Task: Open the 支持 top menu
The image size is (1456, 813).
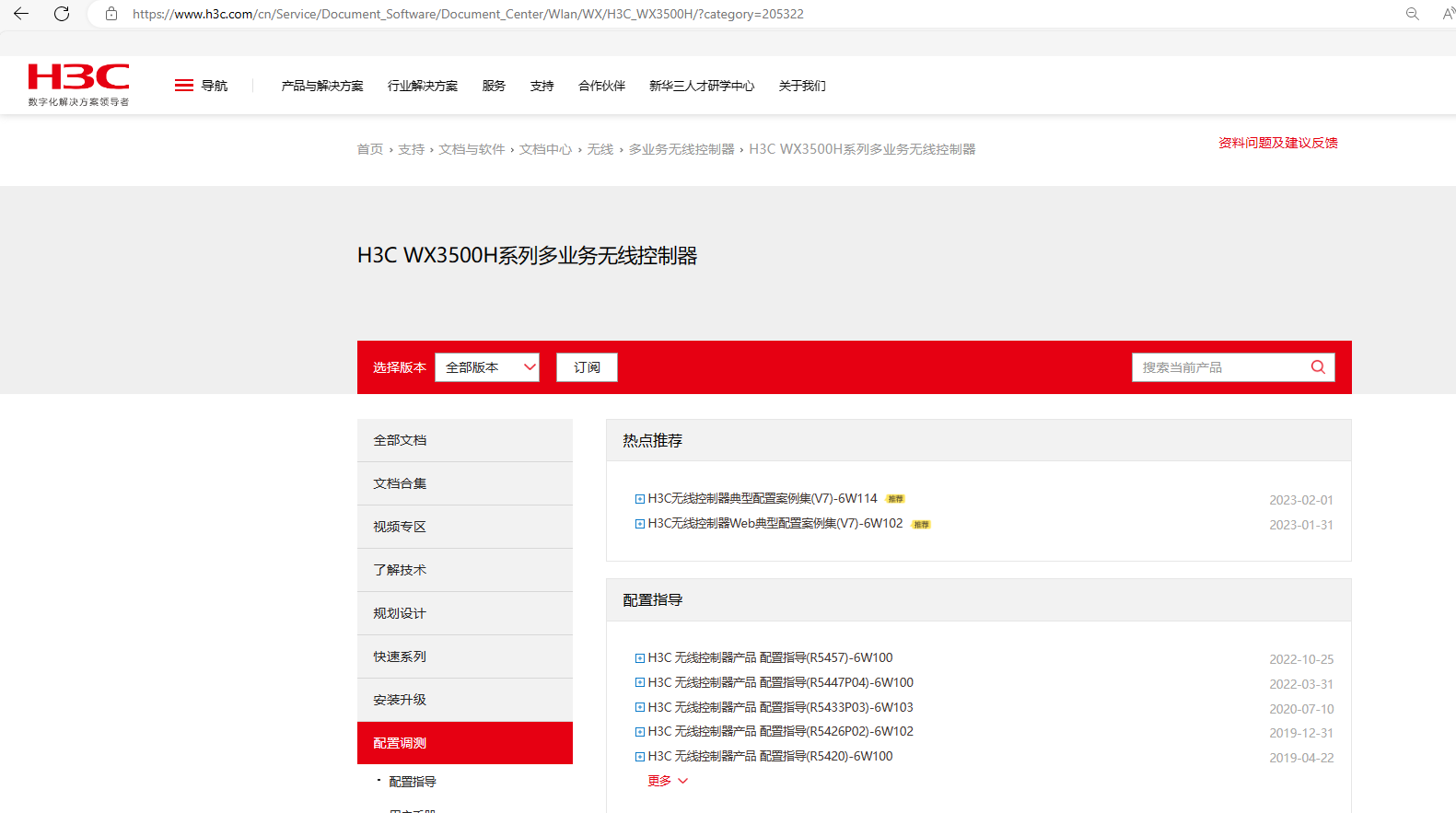Action: 542,86
